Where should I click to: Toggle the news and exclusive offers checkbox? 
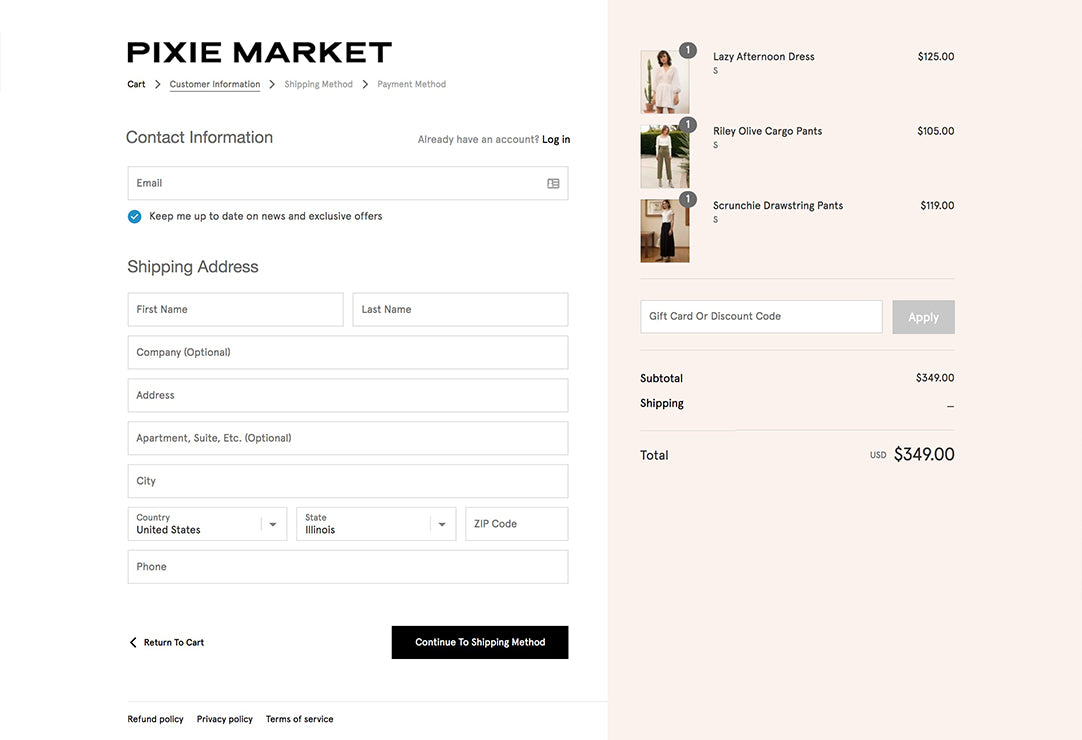click(x=135, y=217)
